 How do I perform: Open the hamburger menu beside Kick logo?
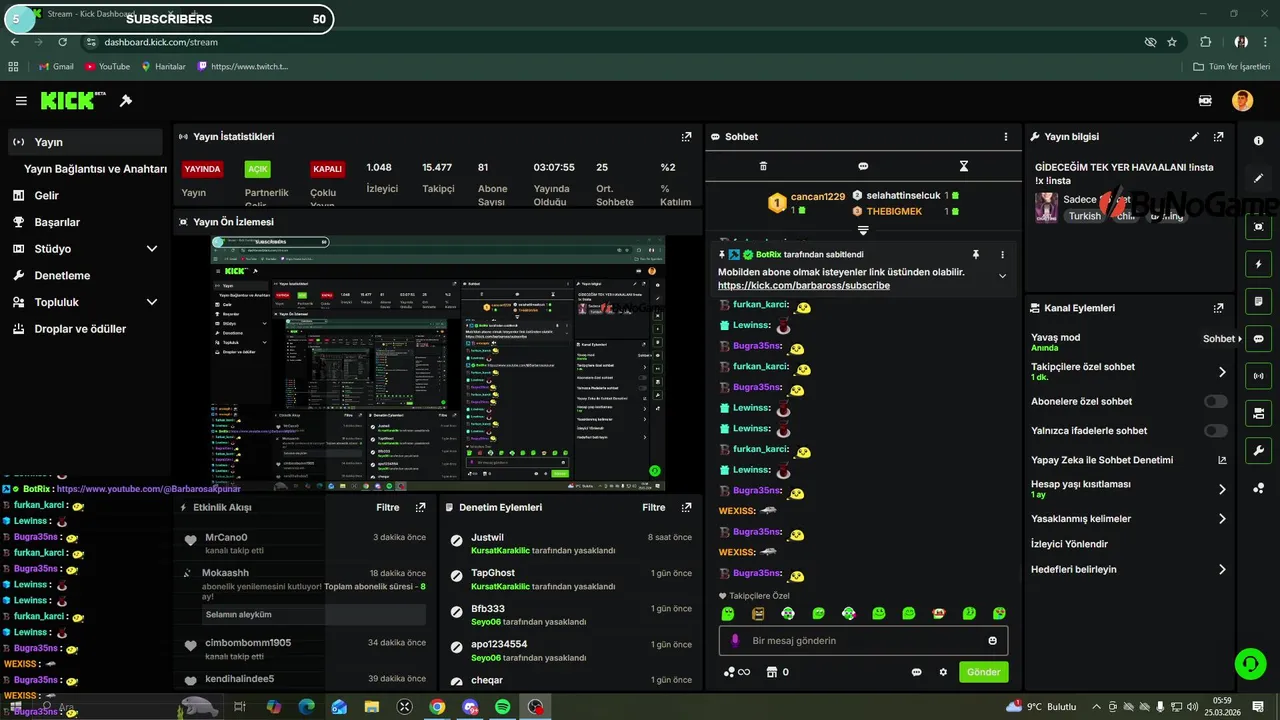pyautogui.click(x=21, y=101)
